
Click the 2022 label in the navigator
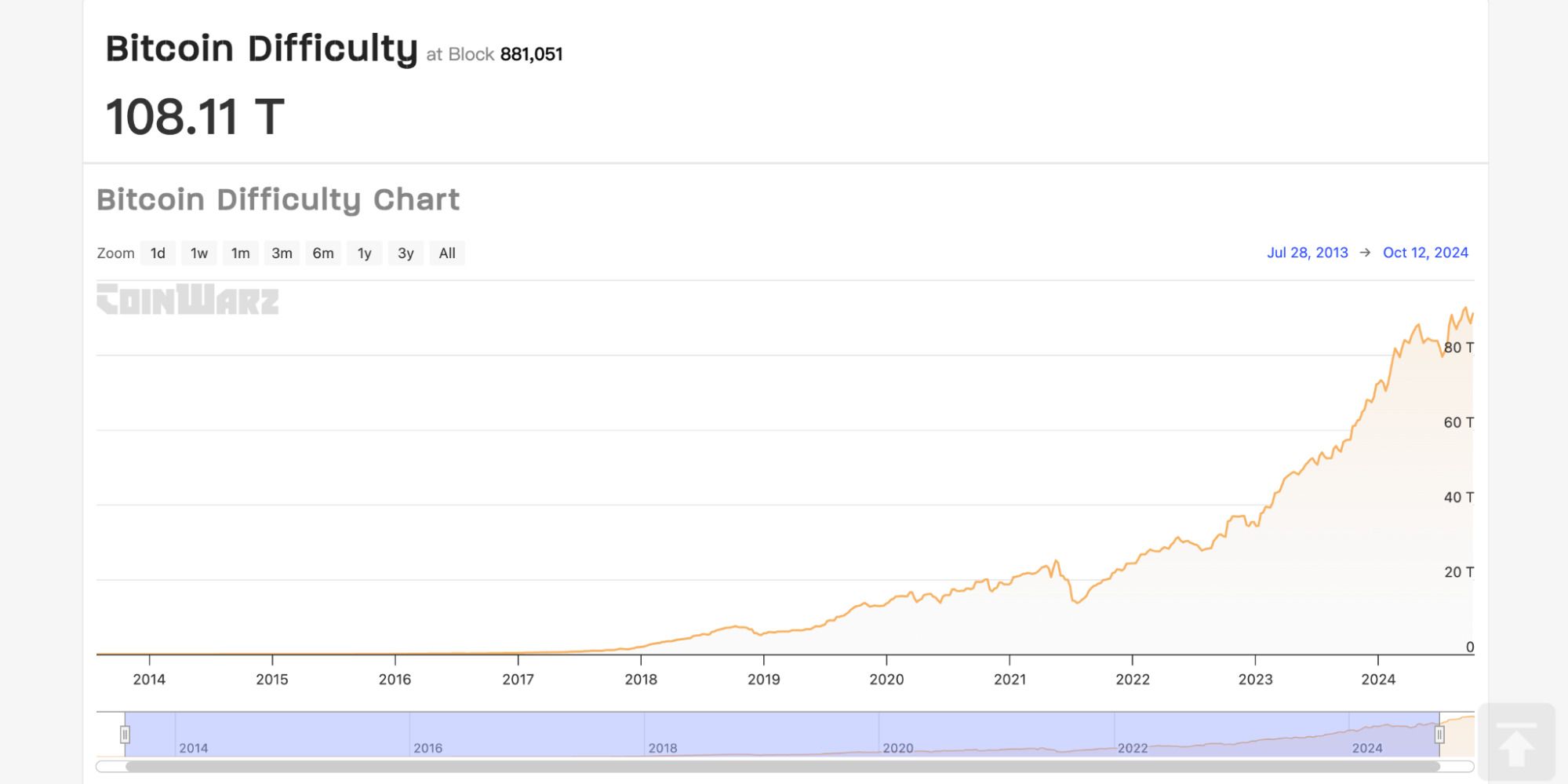pyautogui.click(x=1132, y=748)
